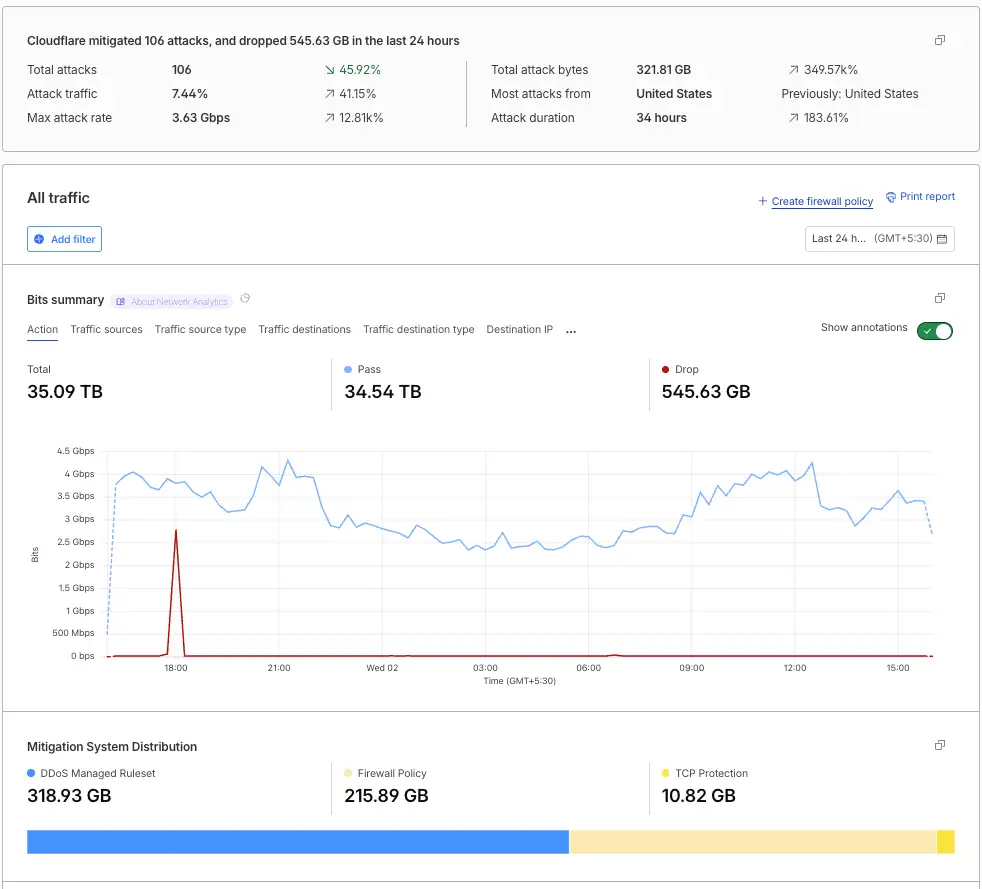Click the Attack duration 34 hours value

pos(661,118)
